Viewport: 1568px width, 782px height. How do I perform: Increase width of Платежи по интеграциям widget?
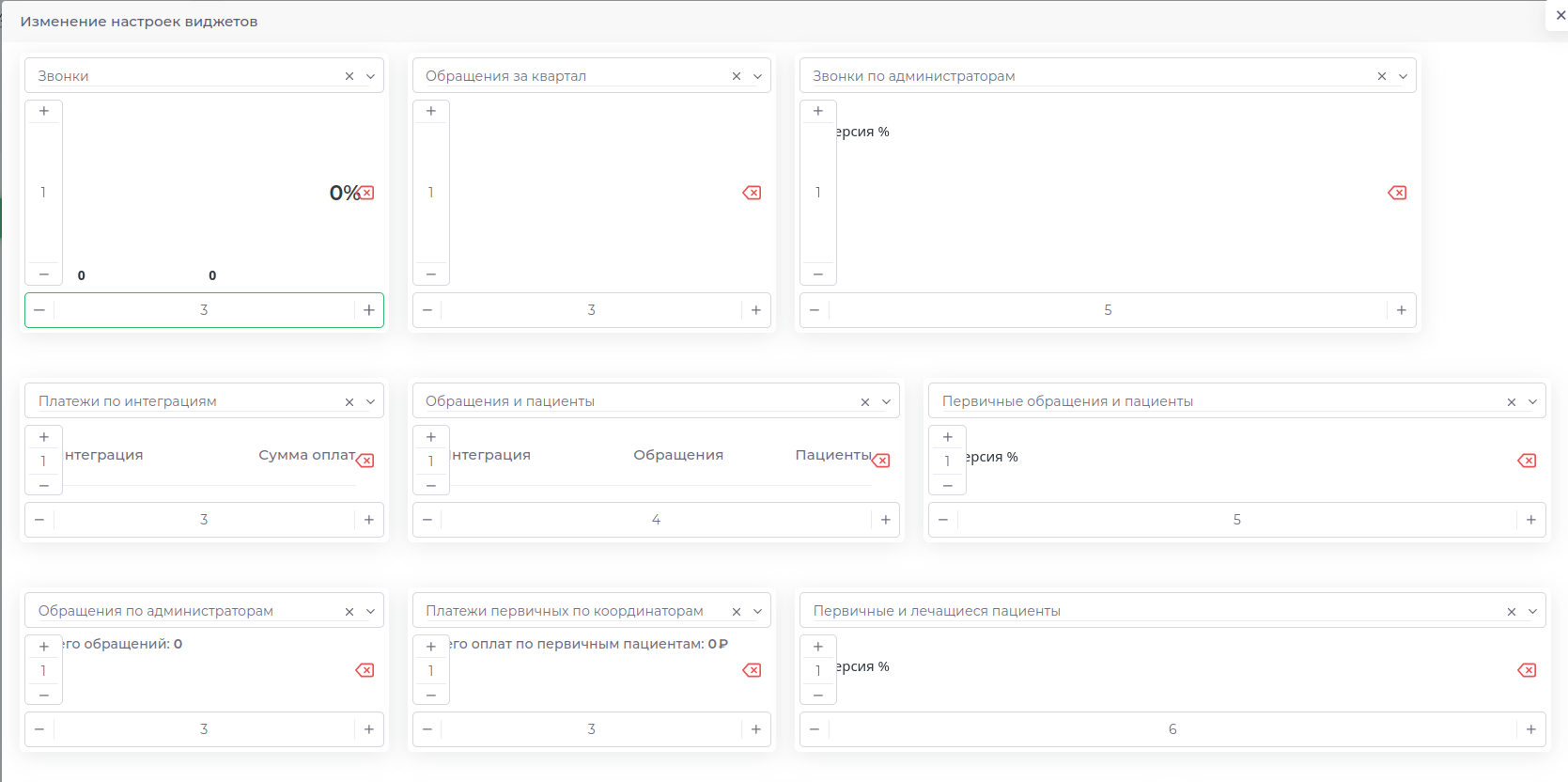click(x=369, y=520)
